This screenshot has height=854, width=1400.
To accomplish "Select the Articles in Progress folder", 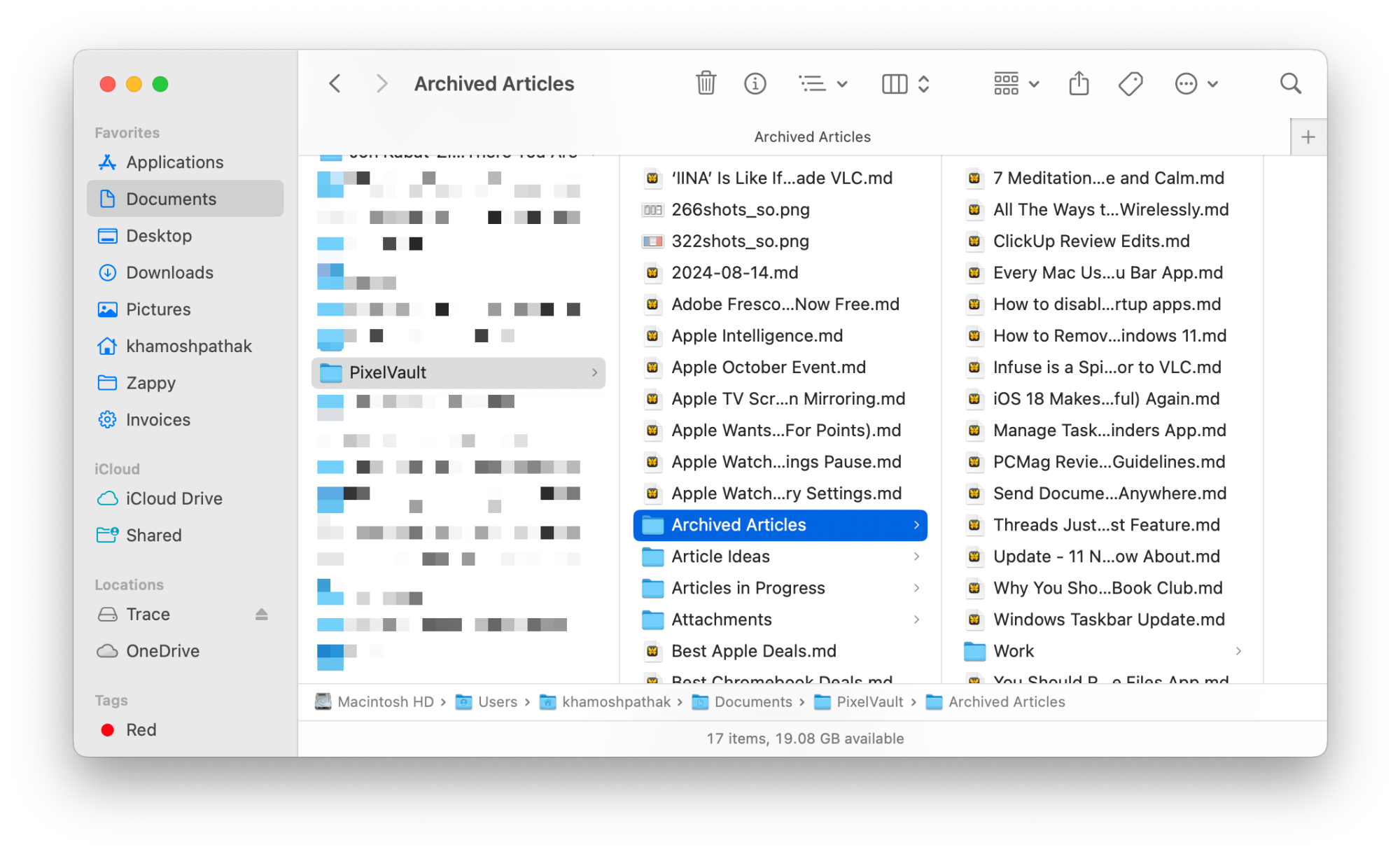I will [780, 588].
